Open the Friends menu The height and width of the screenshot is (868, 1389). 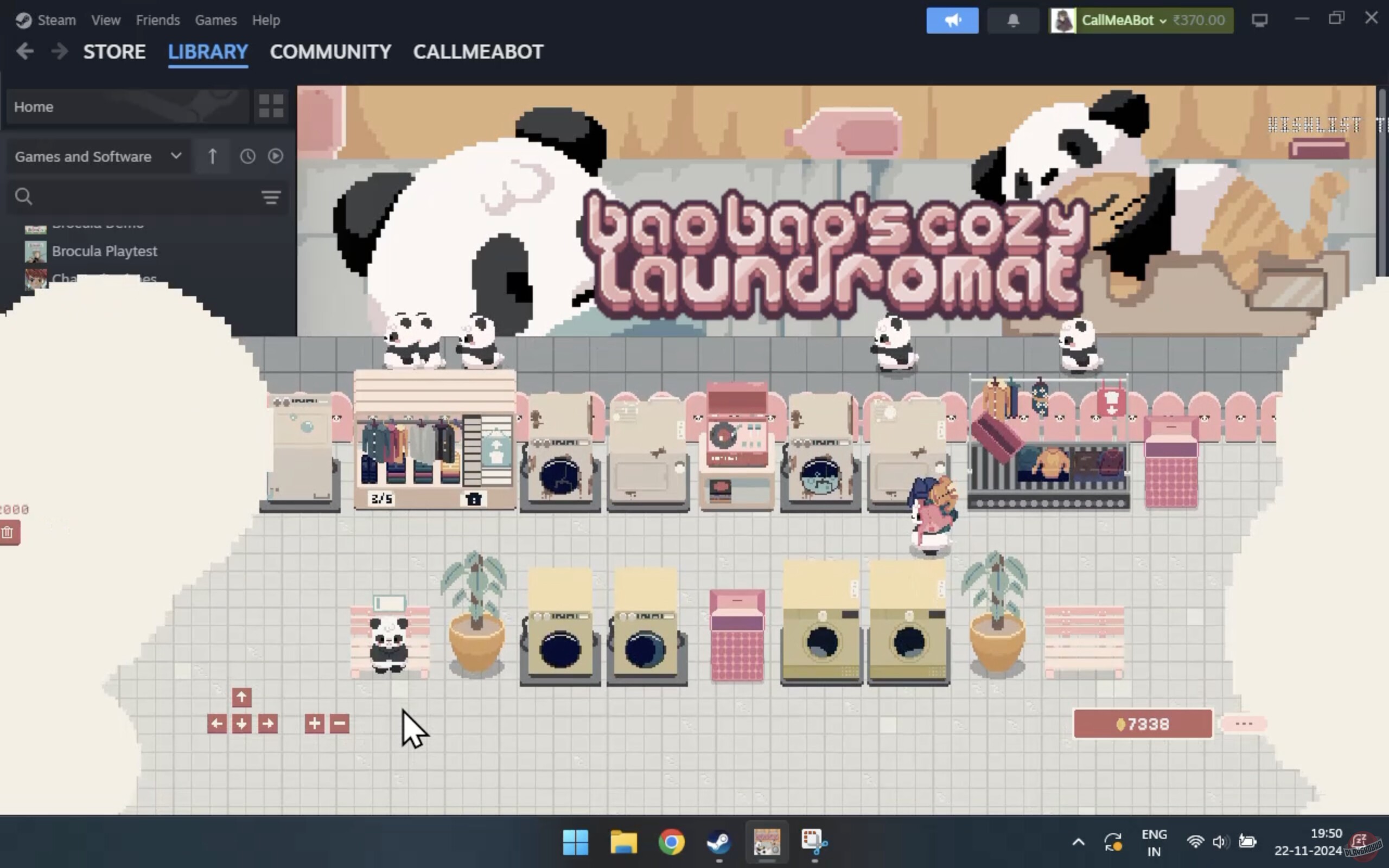coord(158,20)
